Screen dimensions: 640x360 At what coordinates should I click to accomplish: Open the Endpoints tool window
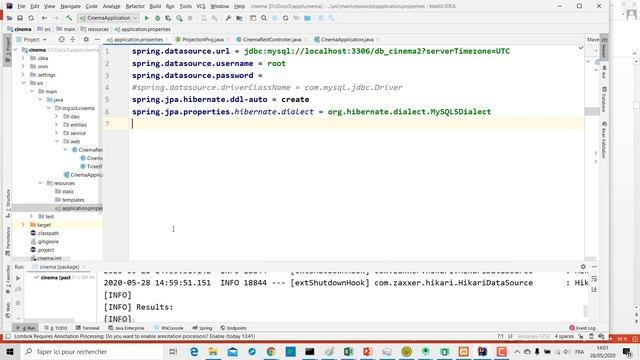(233, 328)
